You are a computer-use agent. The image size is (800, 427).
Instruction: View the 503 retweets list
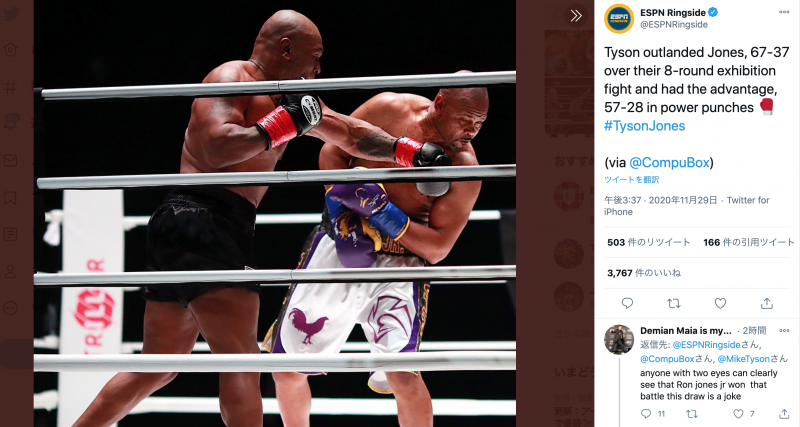[648, 242]
